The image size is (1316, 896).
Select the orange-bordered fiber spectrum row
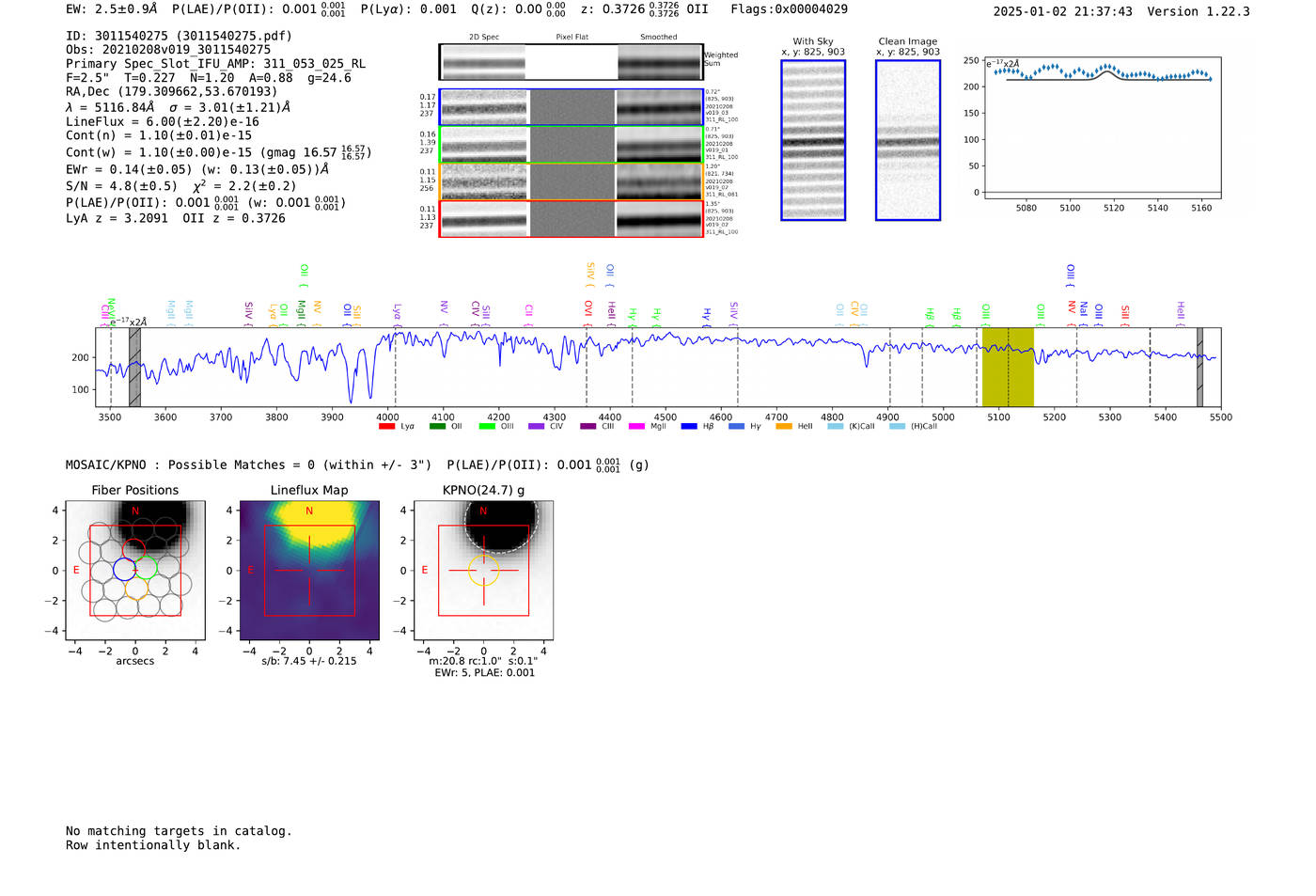(x=571, y=181)
